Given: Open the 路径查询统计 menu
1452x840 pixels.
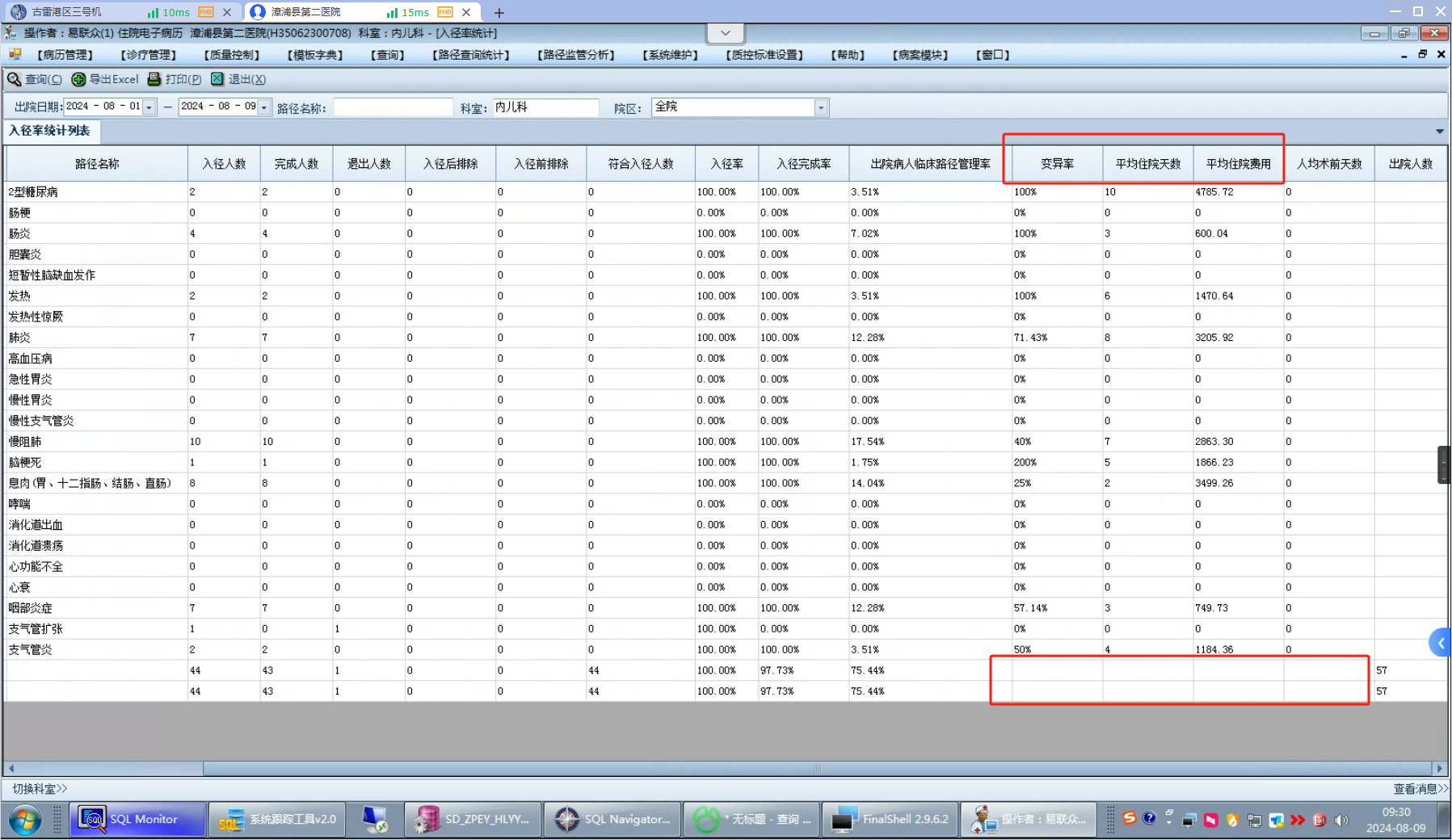Looking at the screenshot, I should 471,55.
